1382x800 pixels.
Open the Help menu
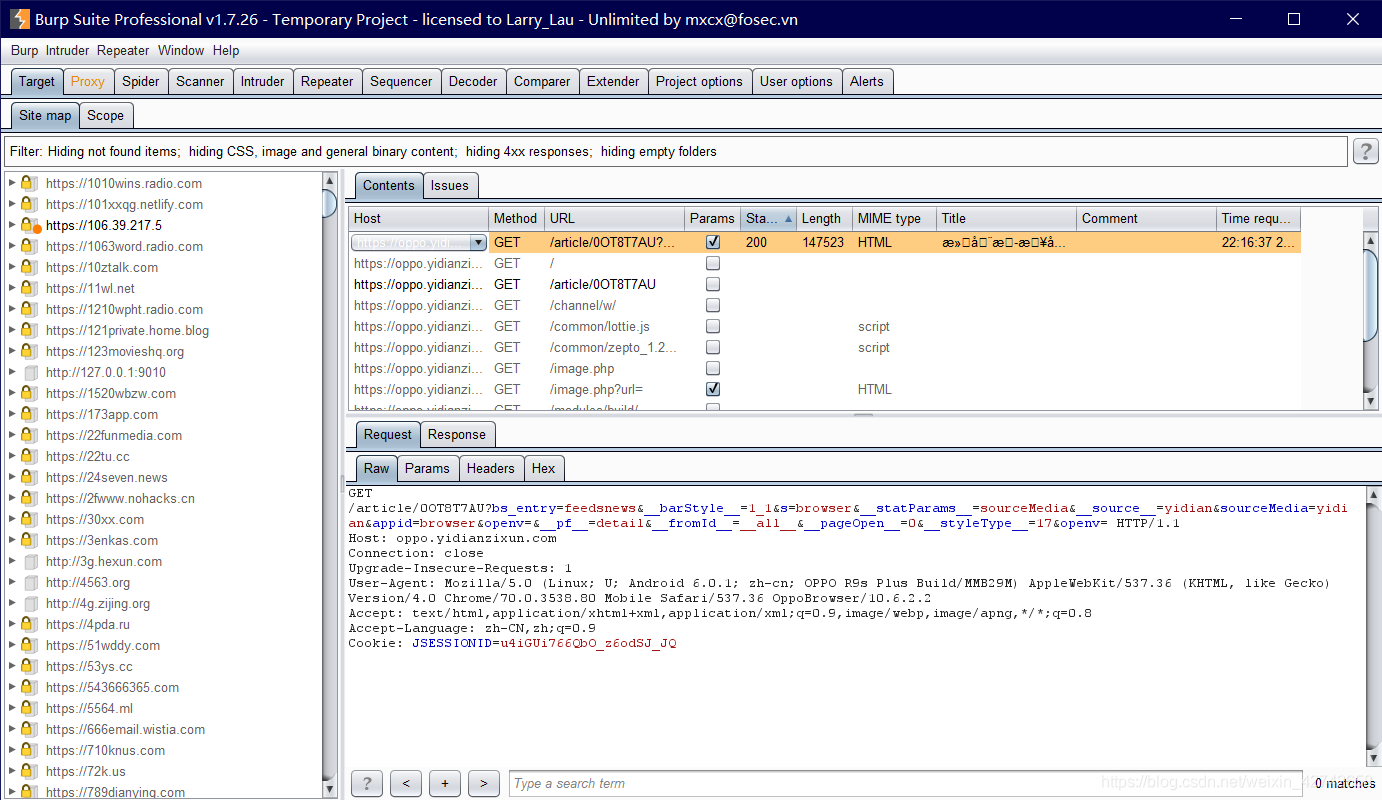(226, 50)
